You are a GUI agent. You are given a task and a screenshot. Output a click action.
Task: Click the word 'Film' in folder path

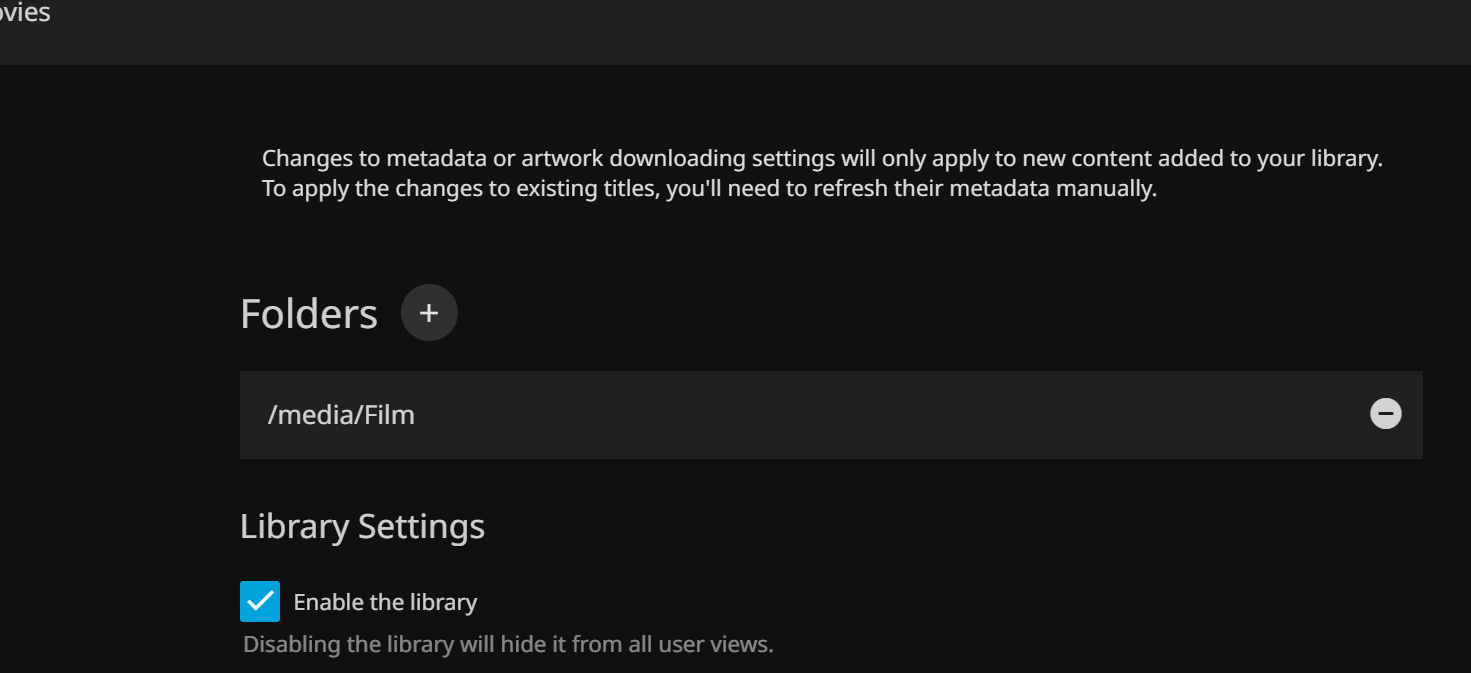pyautogui.click(x=389, y=415)
